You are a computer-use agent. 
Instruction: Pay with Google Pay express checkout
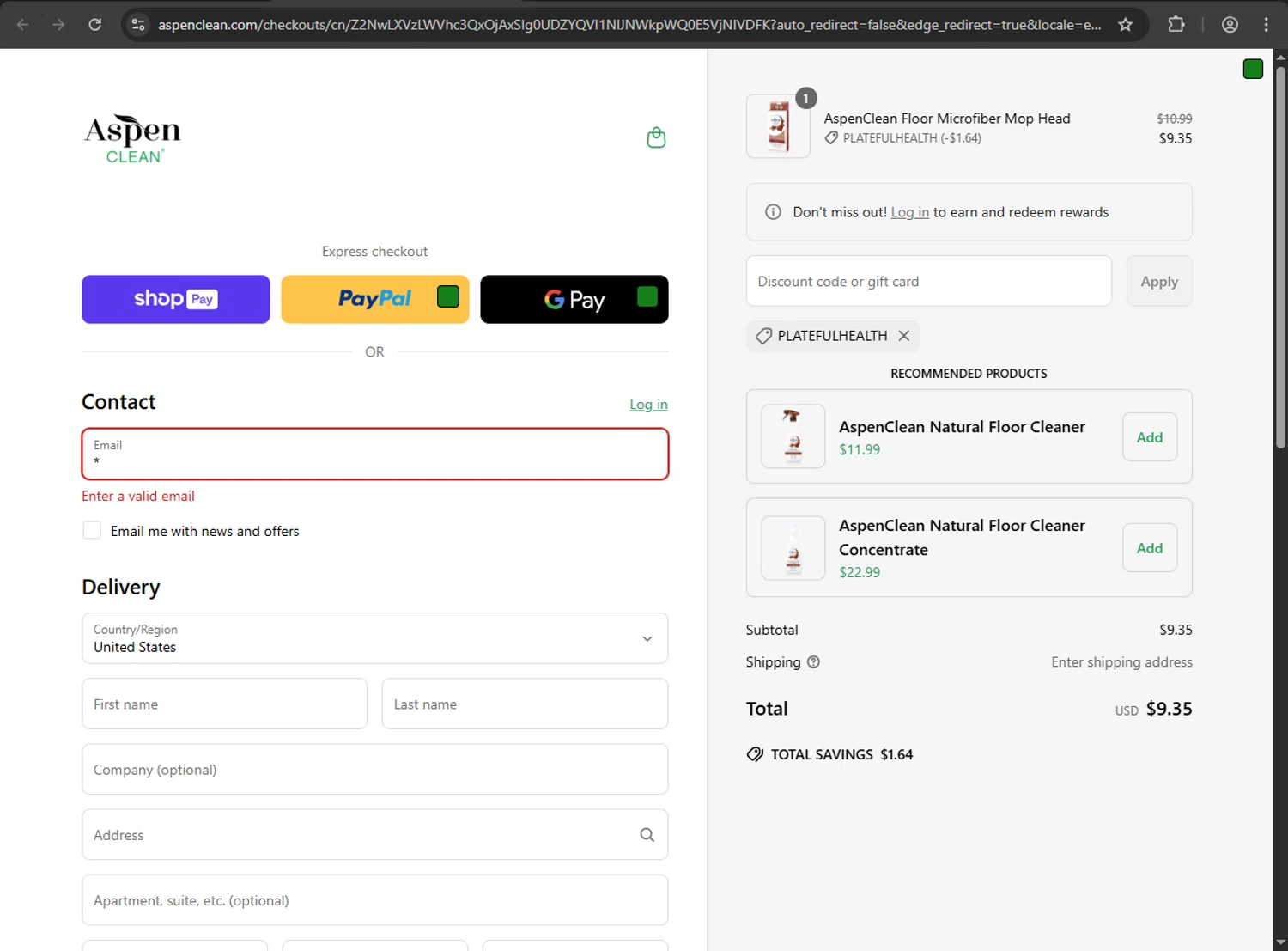[x=574, y=300]
